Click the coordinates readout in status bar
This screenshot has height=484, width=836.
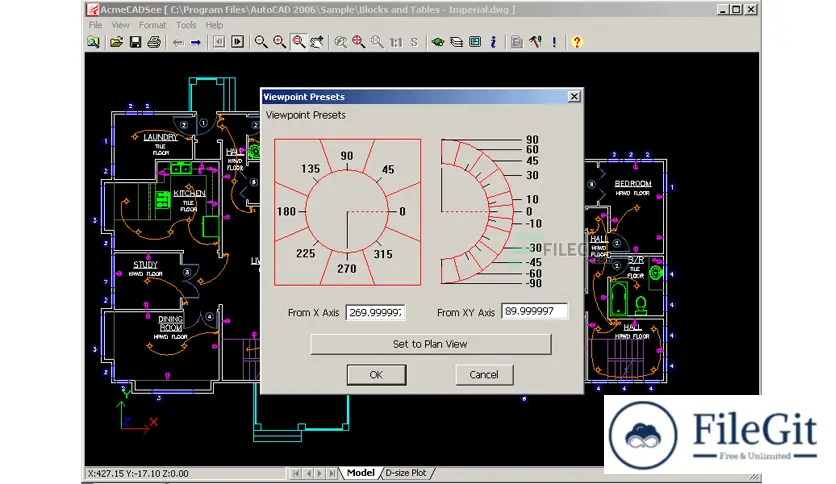pyautogui.click(x=138, y=473)
